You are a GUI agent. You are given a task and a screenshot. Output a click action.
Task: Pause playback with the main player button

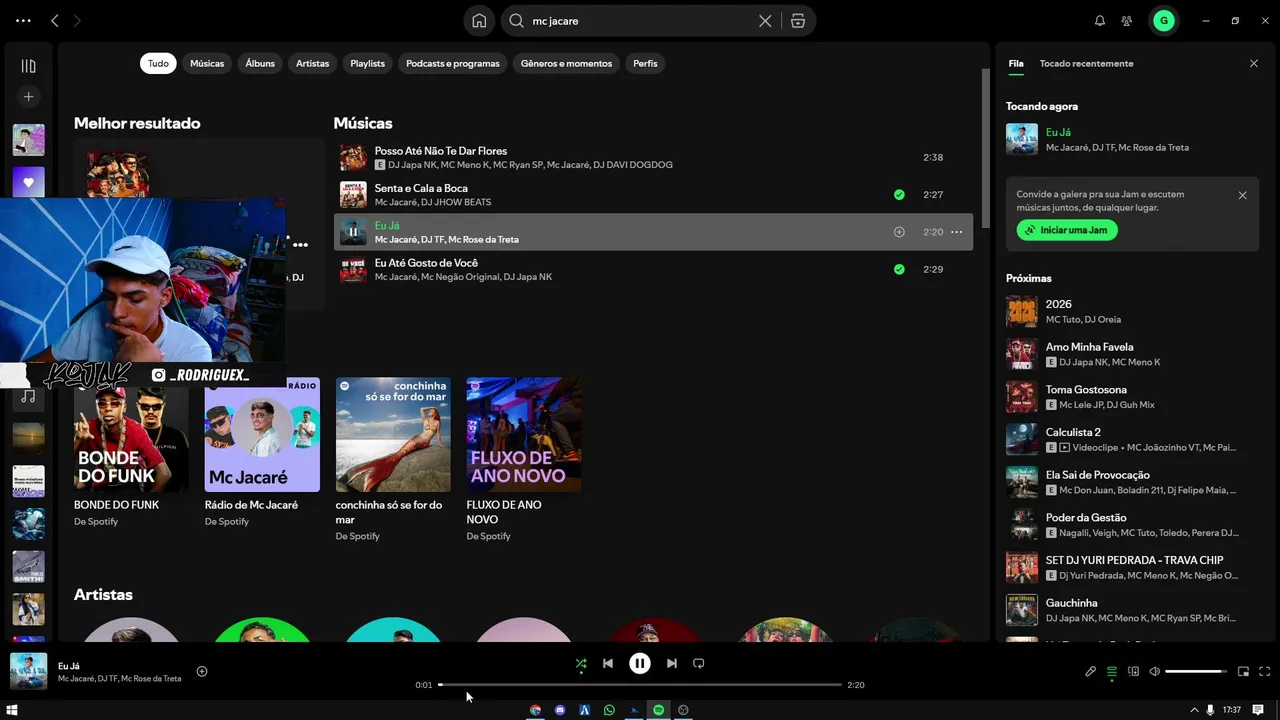(x=640, y=663)
